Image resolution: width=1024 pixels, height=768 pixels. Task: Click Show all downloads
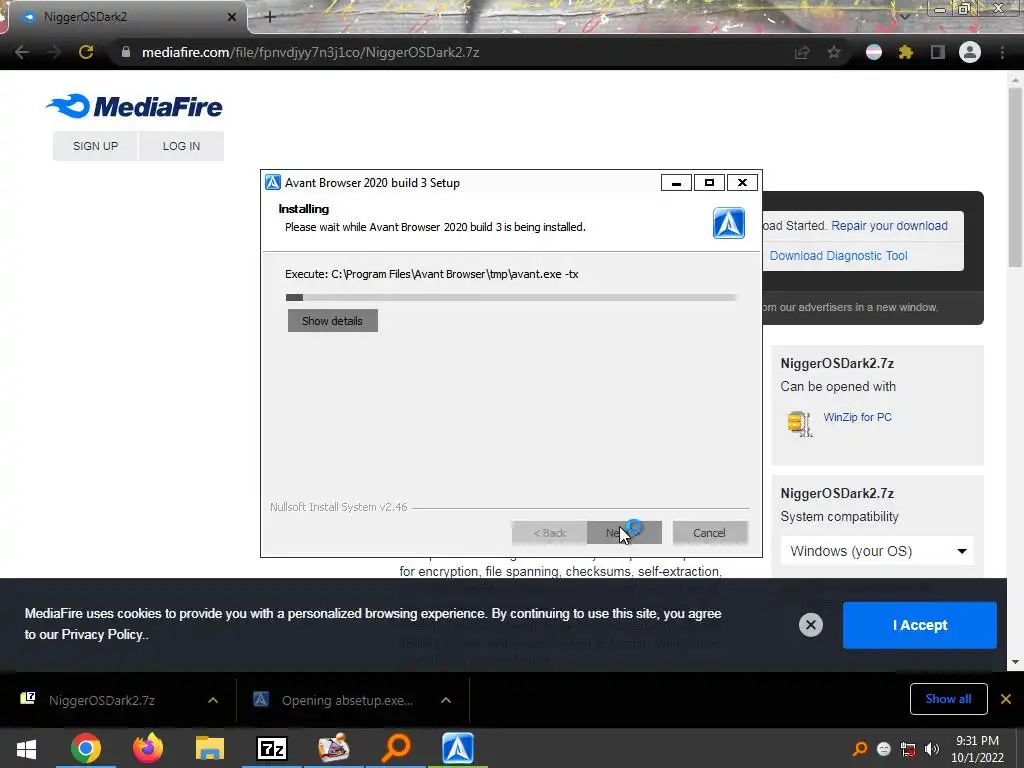(948, 699)
